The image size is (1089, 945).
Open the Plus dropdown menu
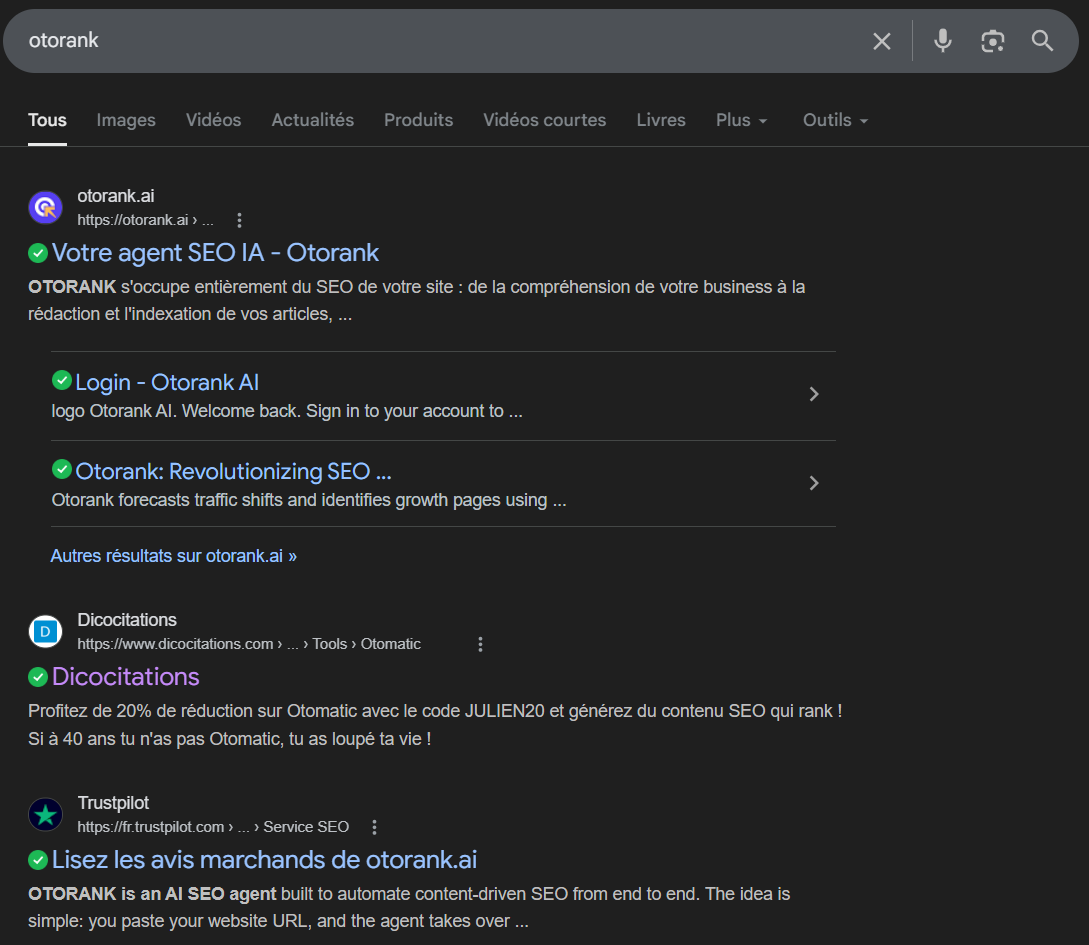pyautogui.click(x=741, y=120)
